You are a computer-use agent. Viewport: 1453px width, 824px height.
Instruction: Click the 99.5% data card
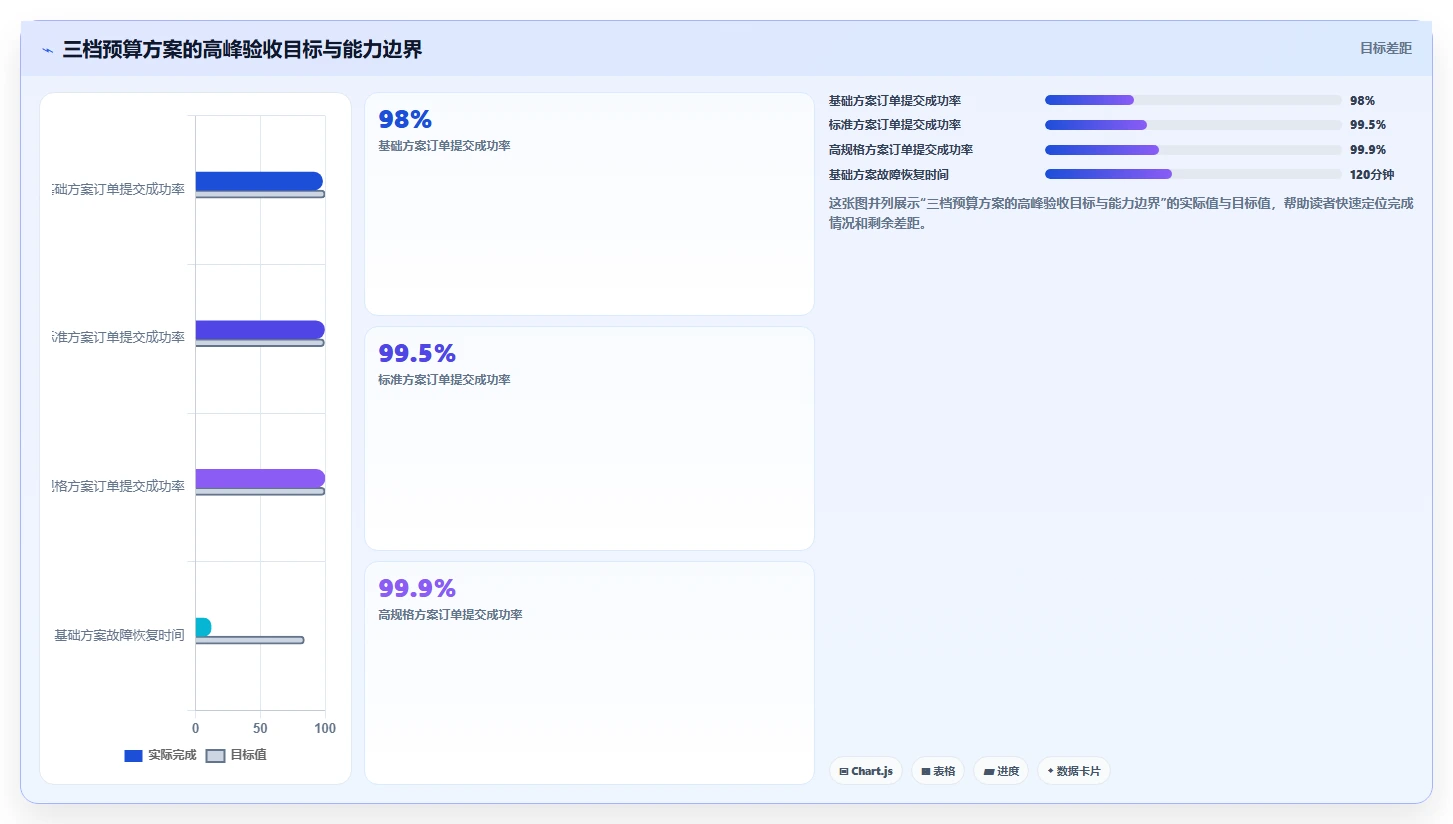pos(589,438)
